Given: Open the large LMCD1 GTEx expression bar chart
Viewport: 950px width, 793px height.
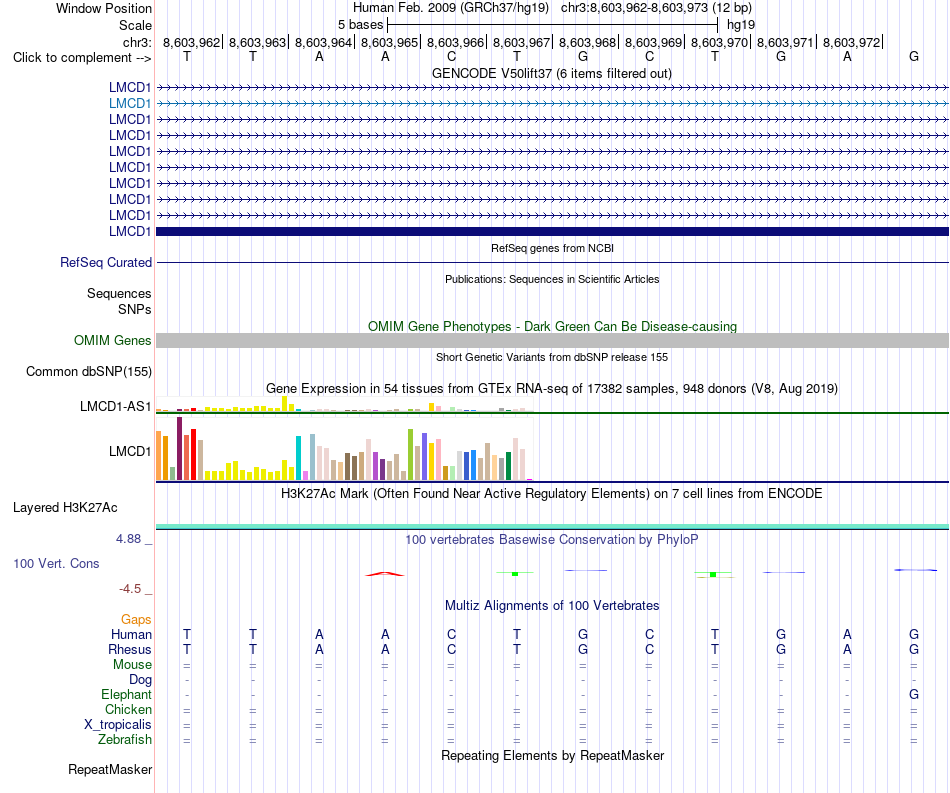Looking at the screenshot, I should tap(344, 449).
